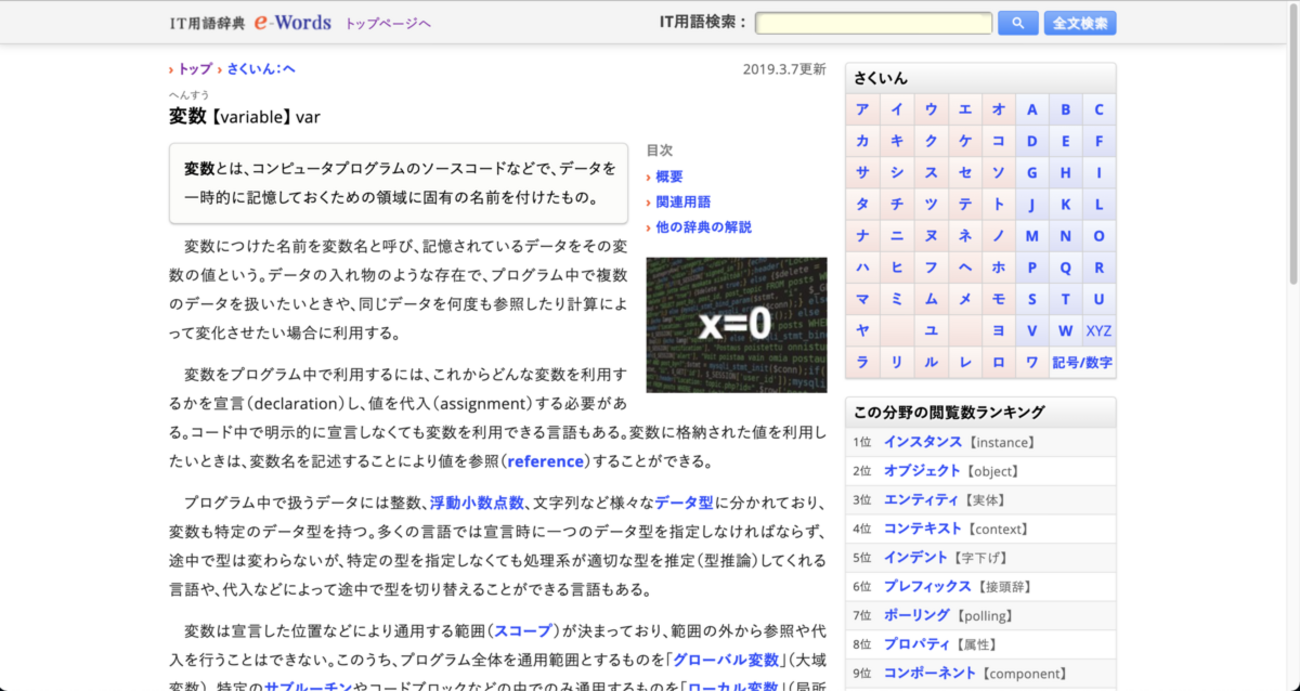Open ranking item インスタンス

tap(922, 442)
